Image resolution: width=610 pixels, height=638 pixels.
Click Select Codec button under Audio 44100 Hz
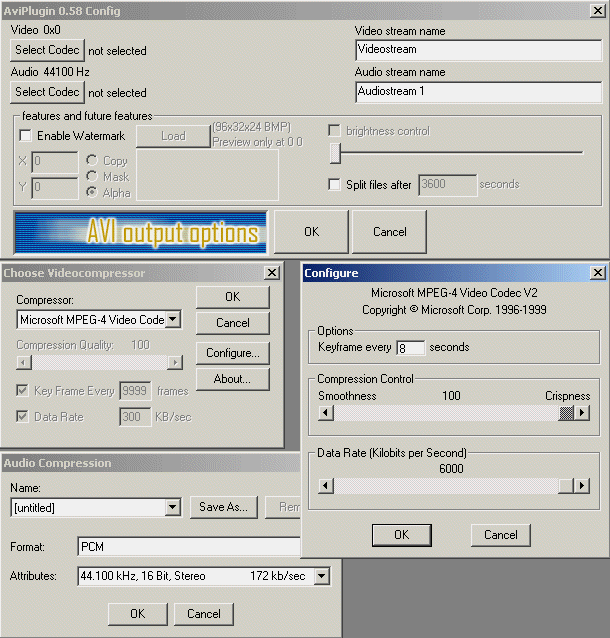(47, 92)
